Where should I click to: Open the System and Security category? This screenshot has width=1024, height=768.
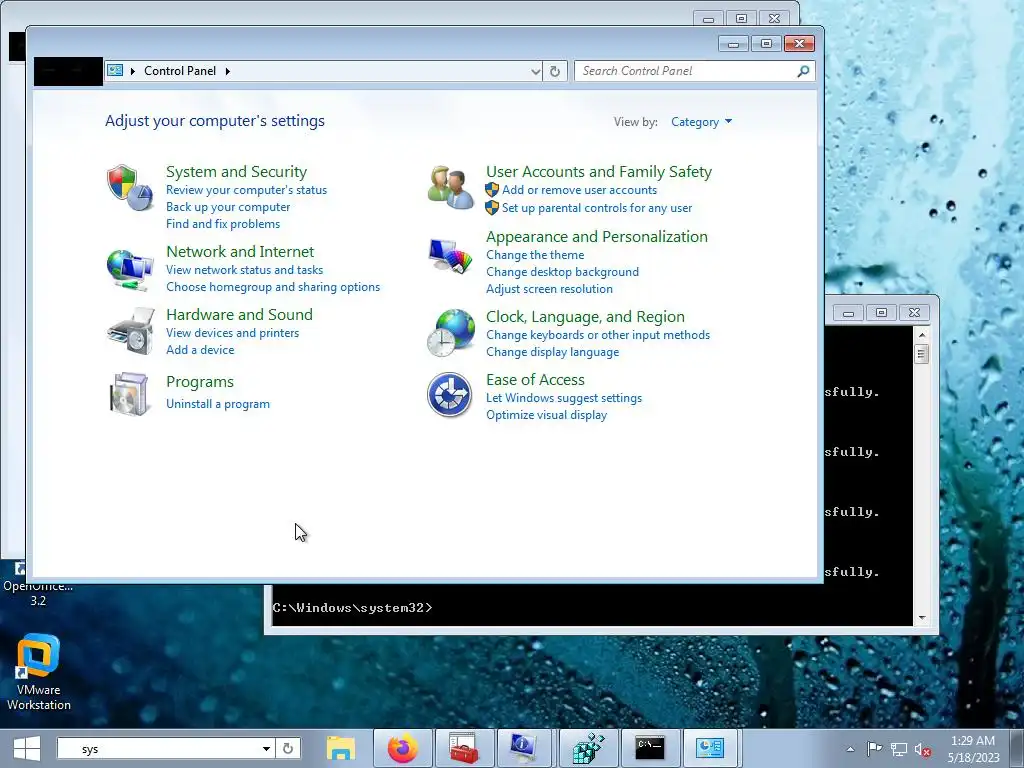[236, 172]
